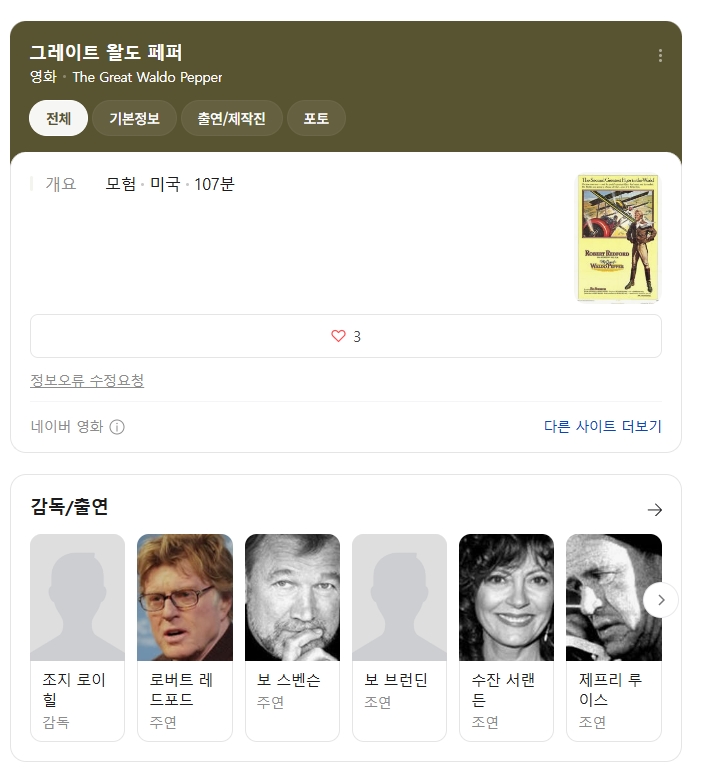
Task: Click the 정보오류 수정요청 link
Action: pos(87,381)
